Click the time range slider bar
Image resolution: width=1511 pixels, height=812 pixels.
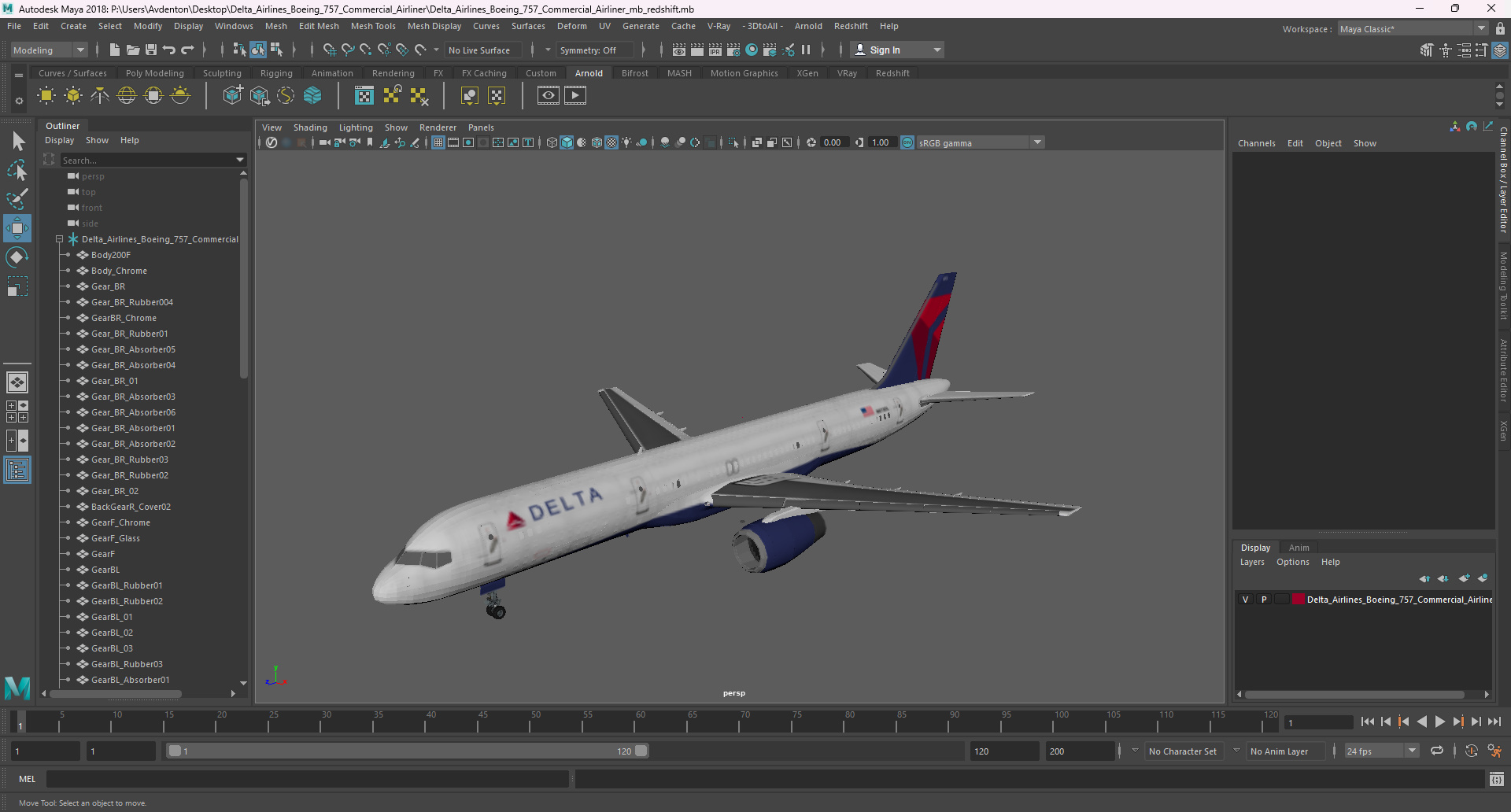pyautogui.click(x=408, y=751)
